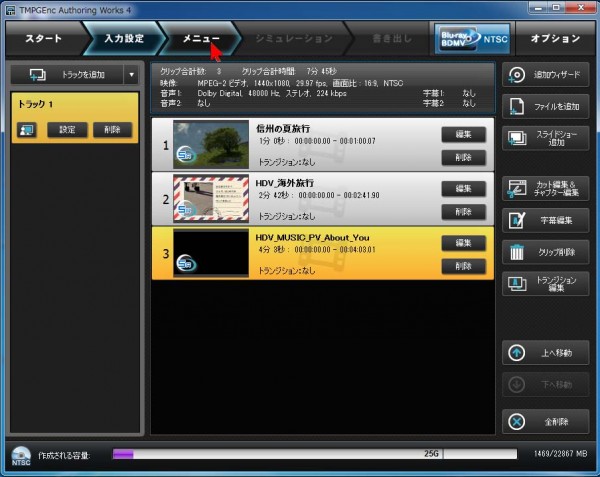
Task: Click the トラックを追加 button
Action: click(x=67, y=75)
